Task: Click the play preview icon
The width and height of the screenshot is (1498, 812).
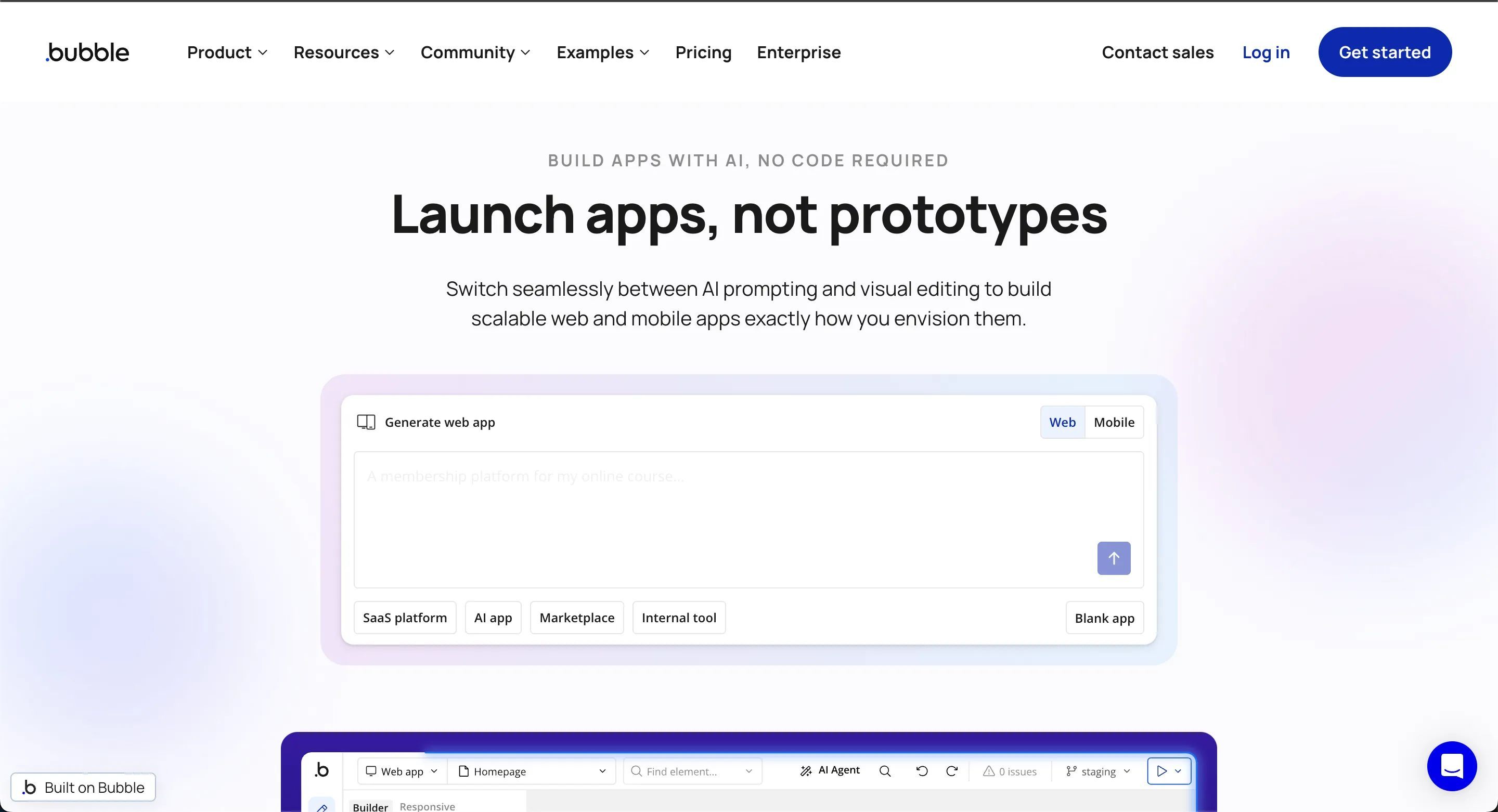Action: 1161,771
